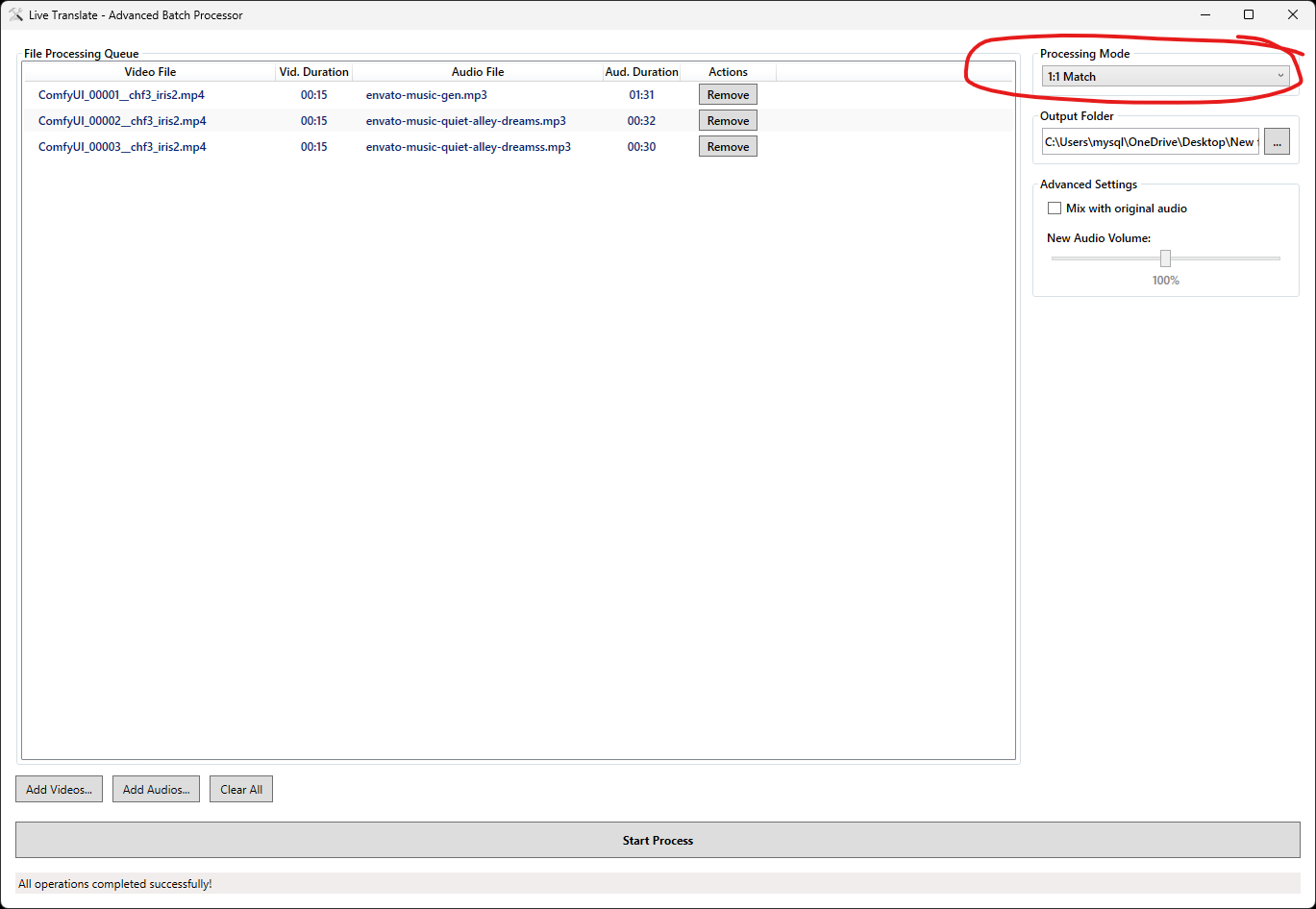Start the batch process

[658, 841]
